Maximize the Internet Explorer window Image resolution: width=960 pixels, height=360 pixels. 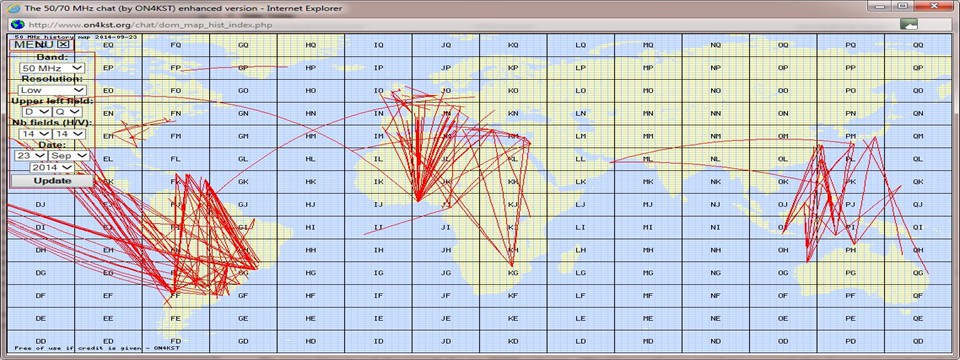[902, 6]
